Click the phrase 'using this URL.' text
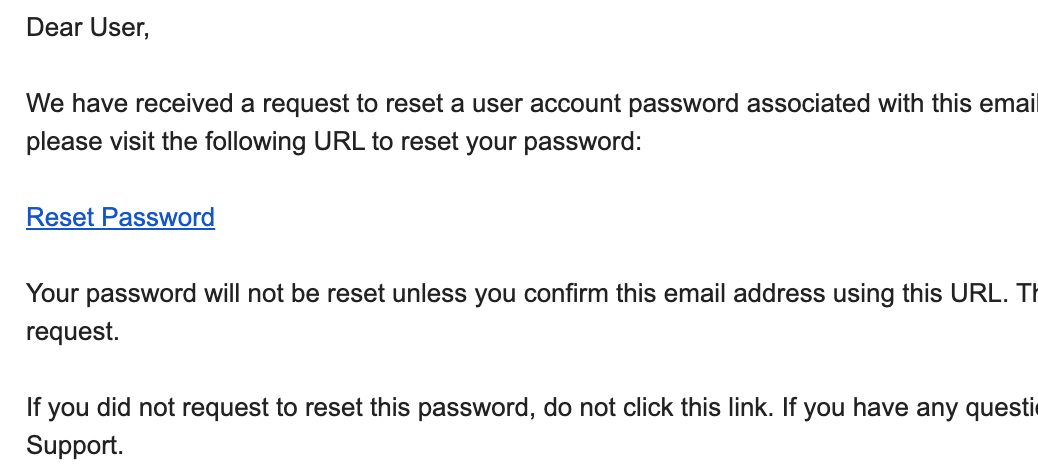 coord(918,293)
